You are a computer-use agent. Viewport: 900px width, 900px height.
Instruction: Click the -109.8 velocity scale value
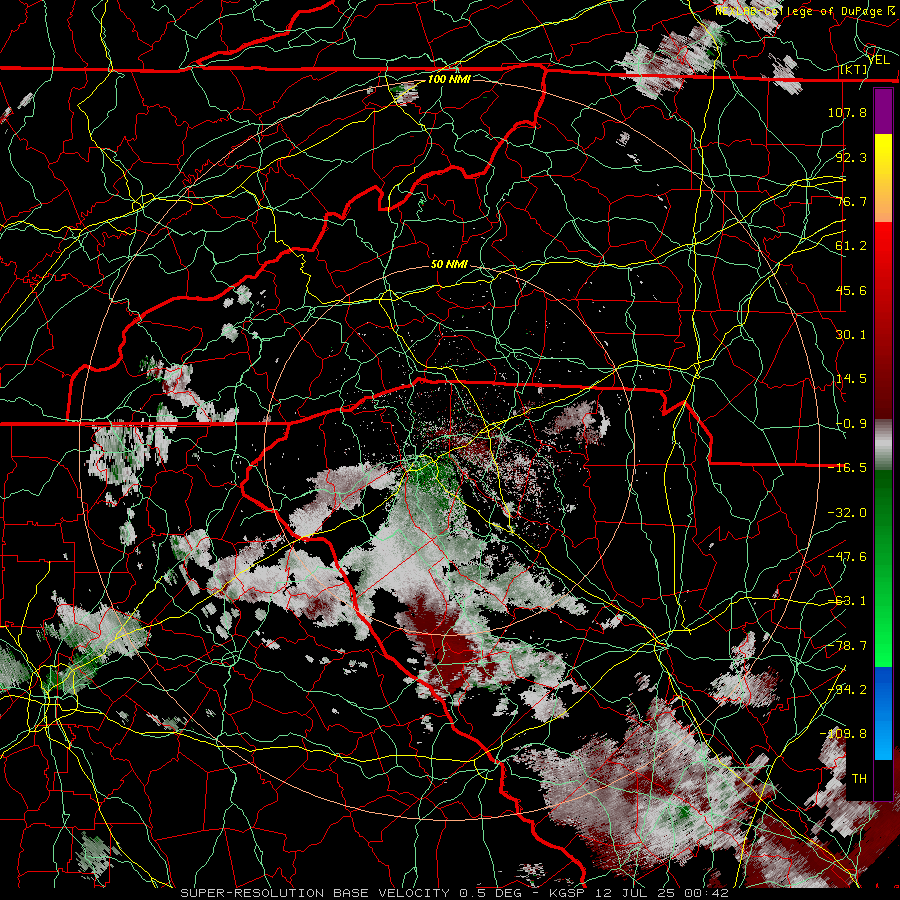coord(843,734)
